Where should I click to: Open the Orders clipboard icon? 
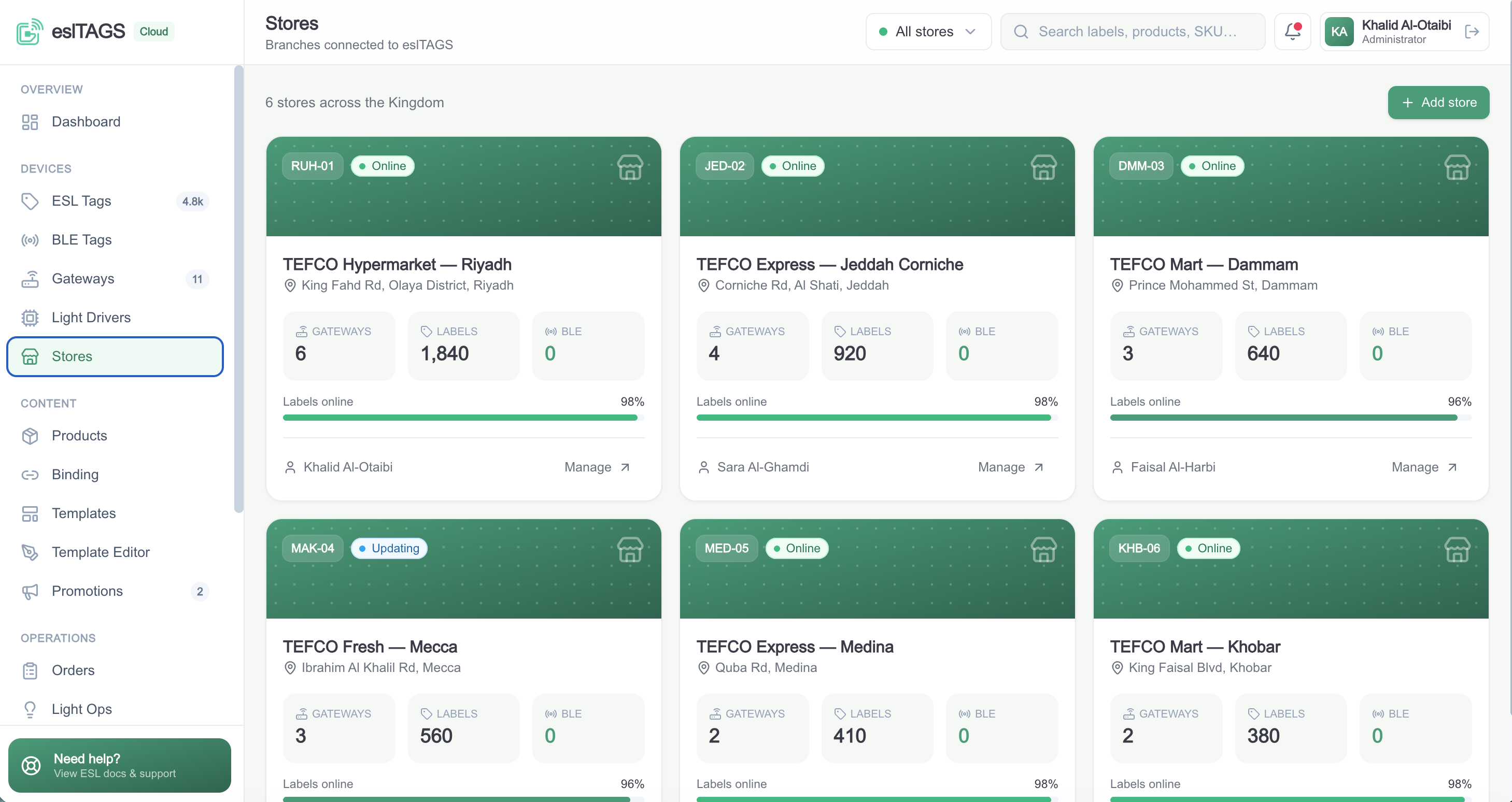[30, 670]
